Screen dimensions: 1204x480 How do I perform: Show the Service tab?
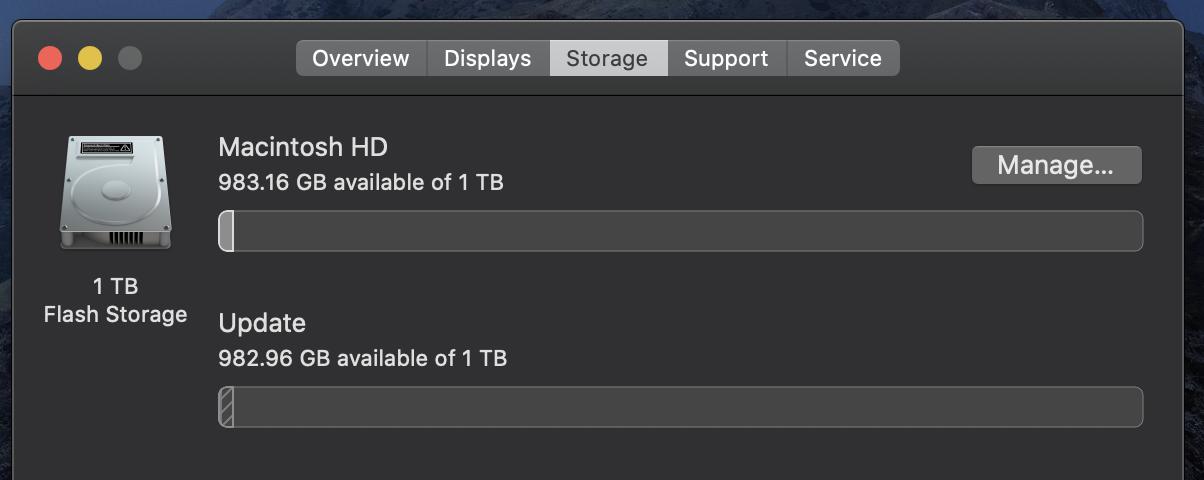coord(843,58)
